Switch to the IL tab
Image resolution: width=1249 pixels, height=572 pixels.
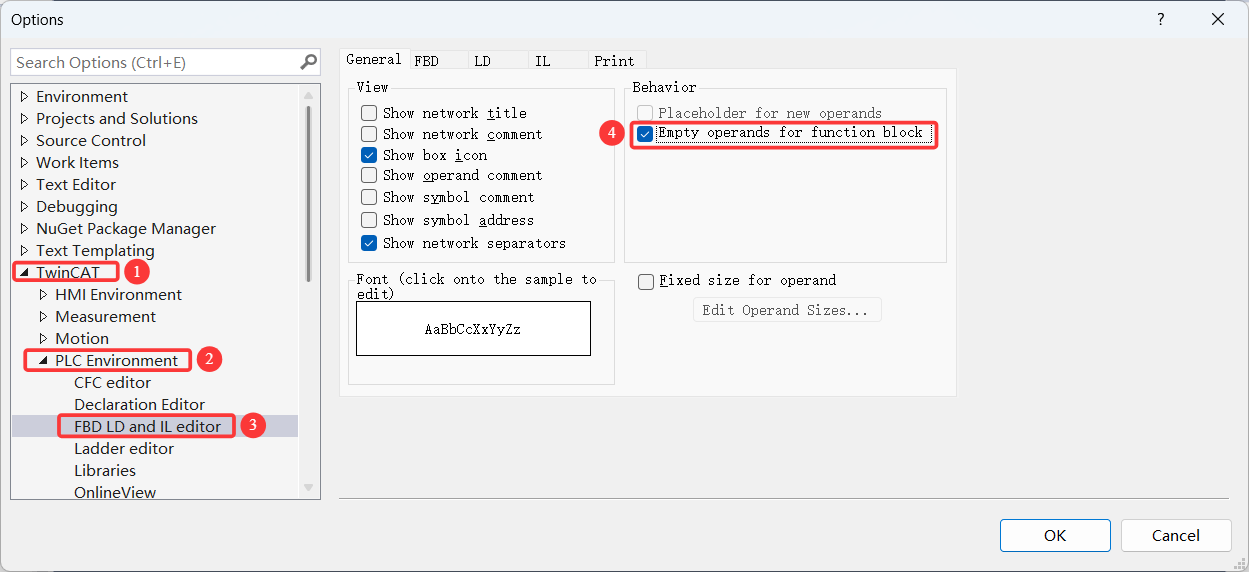(x=542, y=61)
